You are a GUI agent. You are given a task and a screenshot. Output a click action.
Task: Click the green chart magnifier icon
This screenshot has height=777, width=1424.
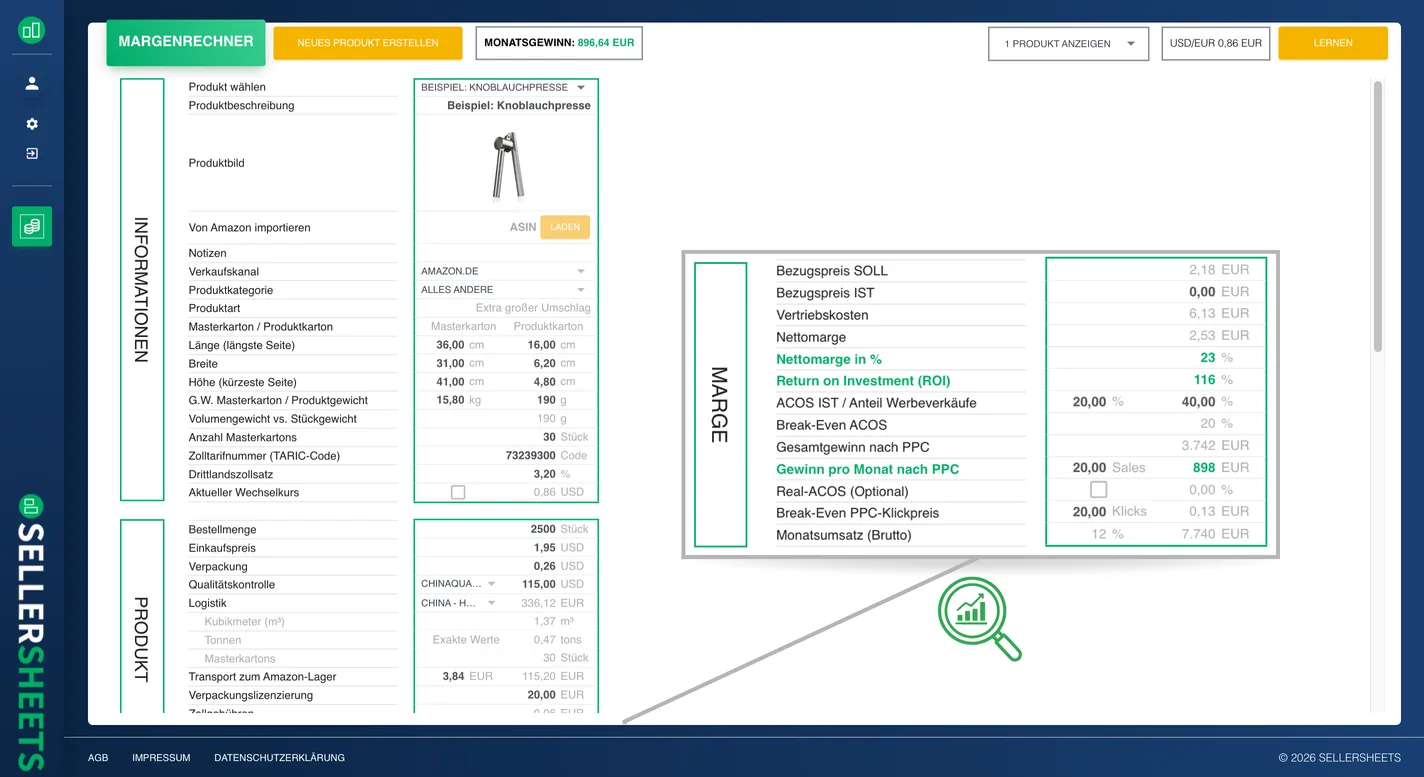click(x=979, y=619)
